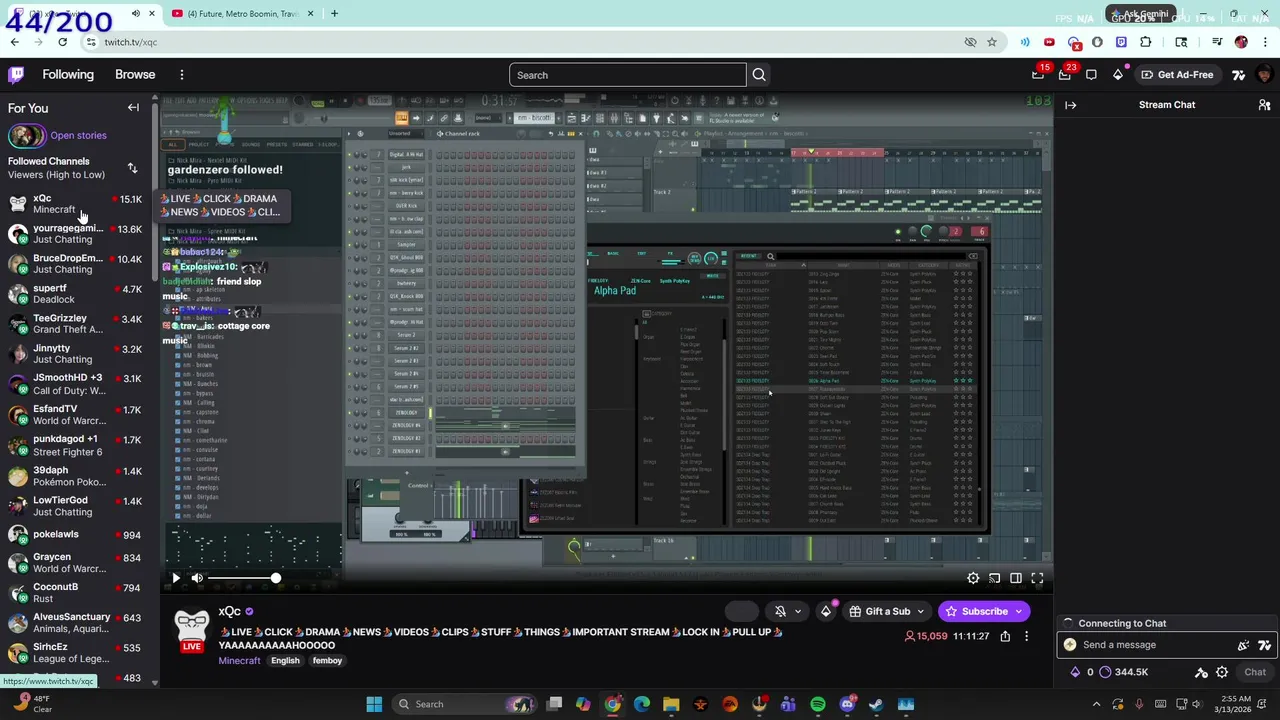Image resolution: width=1280 pixels, height=720 pixels.
Task: Reload the page in Chrome
Action: [62, 42]
